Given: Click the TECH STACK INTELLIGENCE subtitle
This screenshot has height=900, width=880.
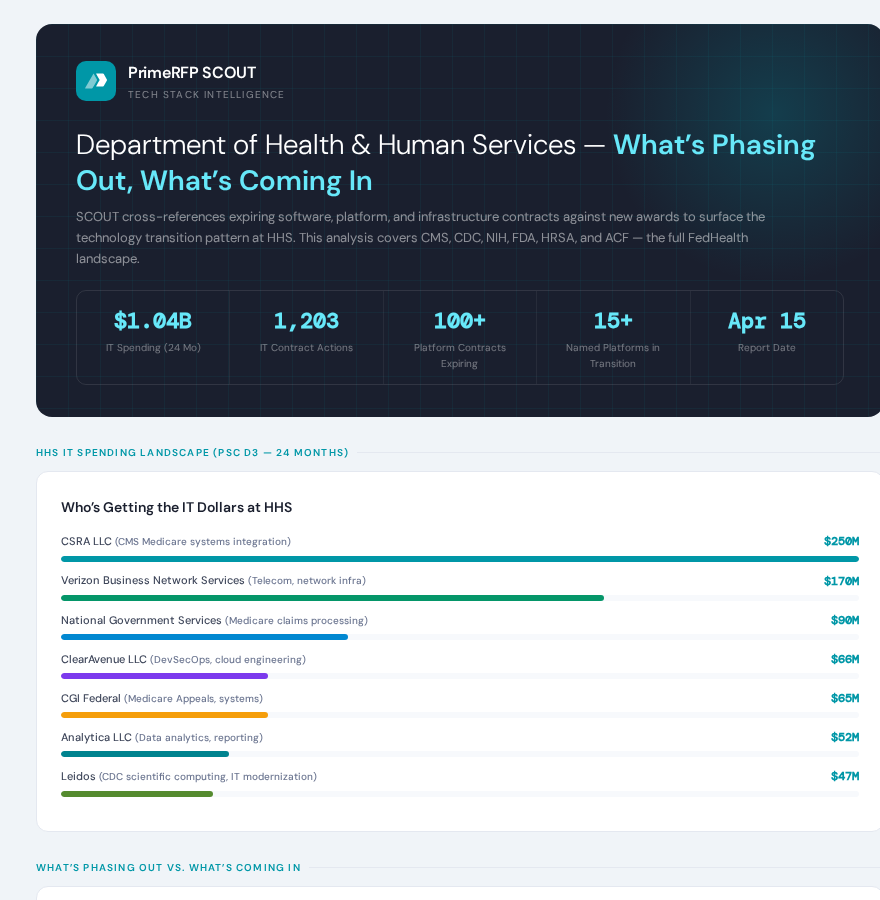Looking at the screenshot, I should tap(206, 95).
